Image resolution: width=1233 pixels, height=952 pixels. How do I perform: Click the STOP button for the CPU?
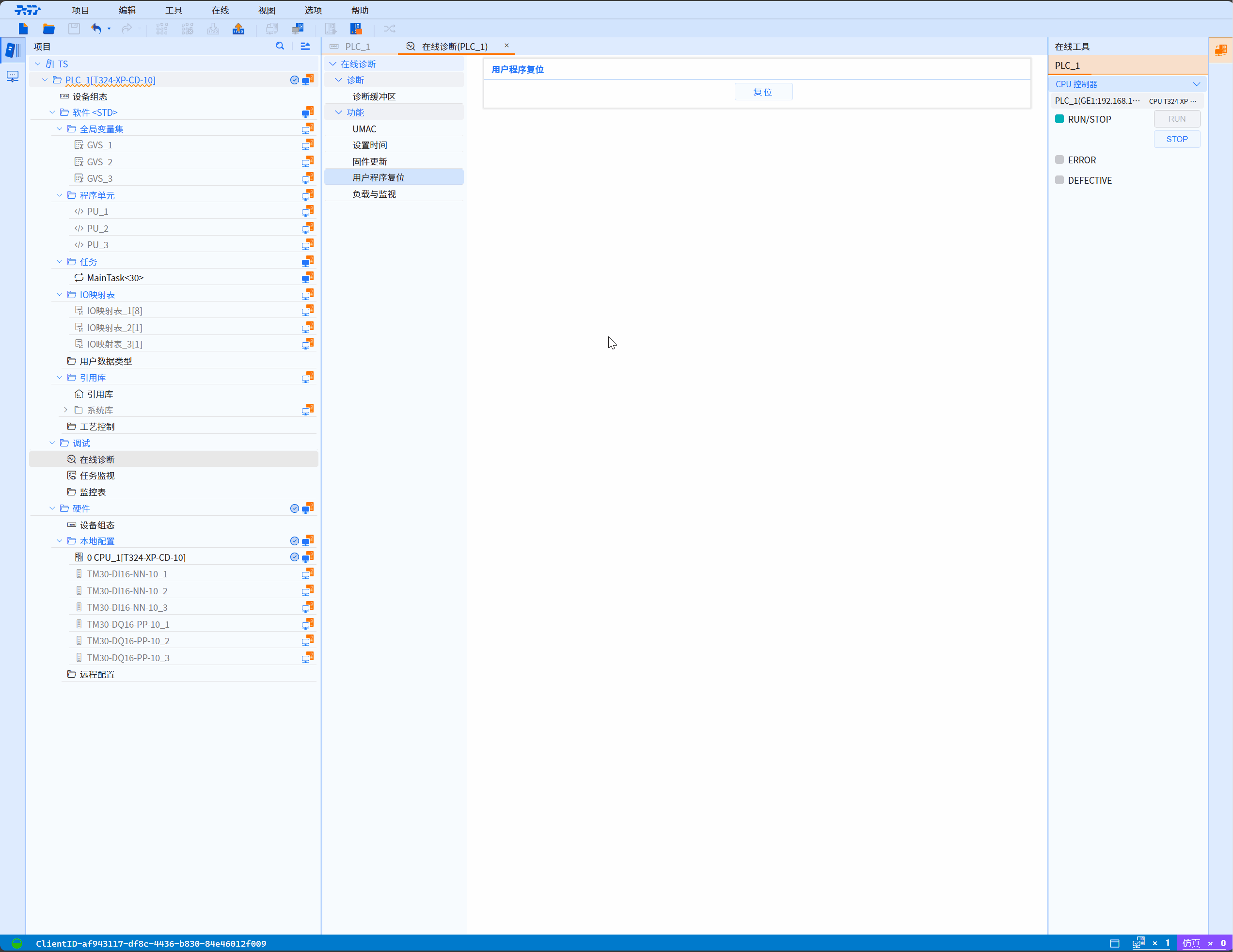pyautogui.click(x=1177, y=139)
